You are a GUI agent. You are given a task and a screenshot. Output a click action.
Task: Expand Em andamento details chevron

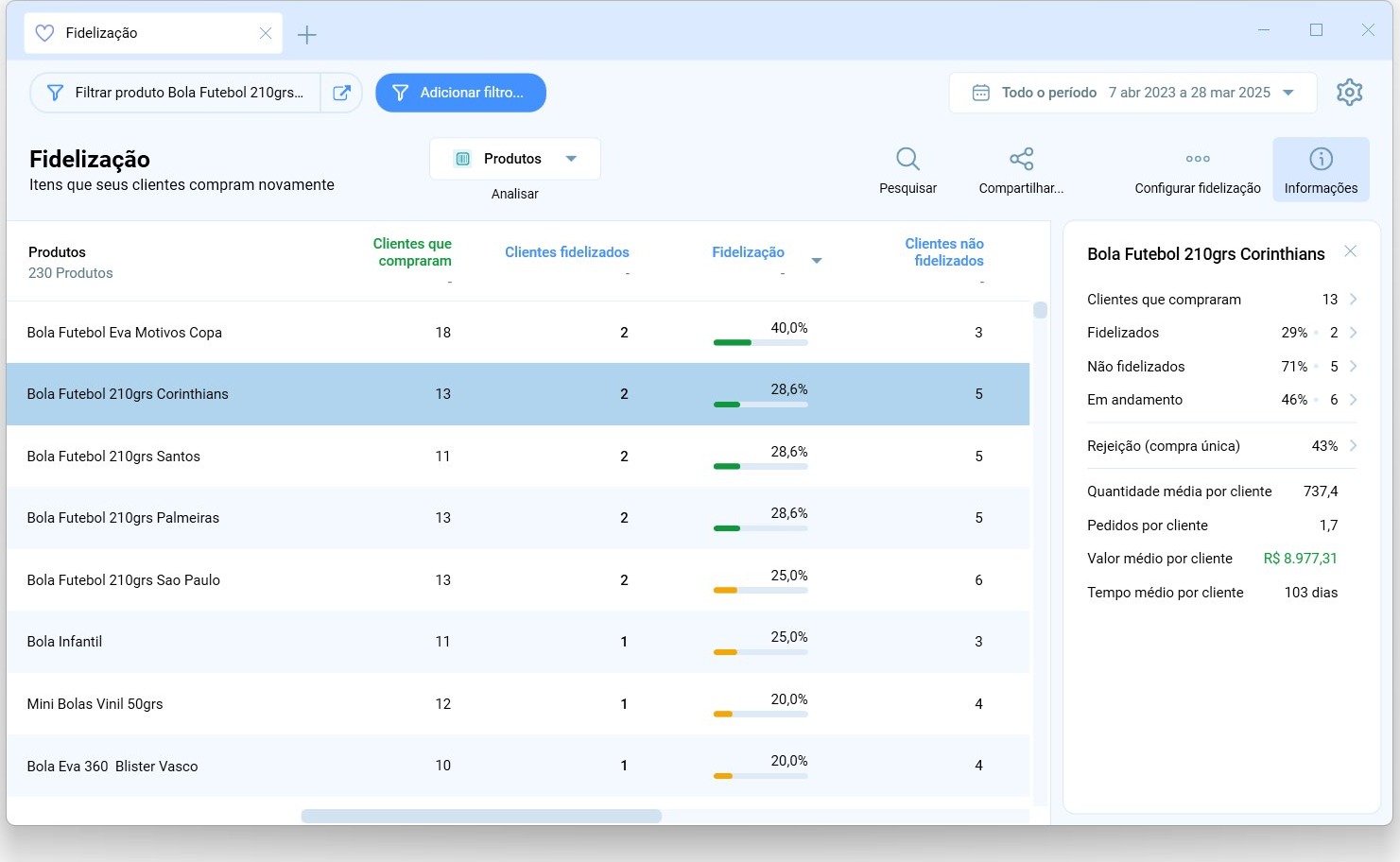click(1354, 400)
